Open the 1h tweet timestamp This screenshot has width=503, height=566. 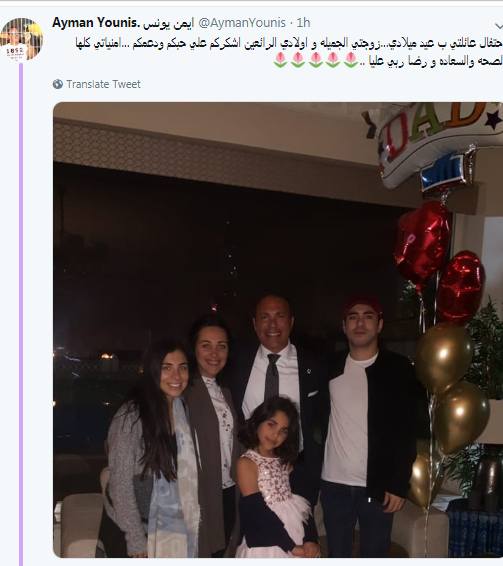point(303,23)
